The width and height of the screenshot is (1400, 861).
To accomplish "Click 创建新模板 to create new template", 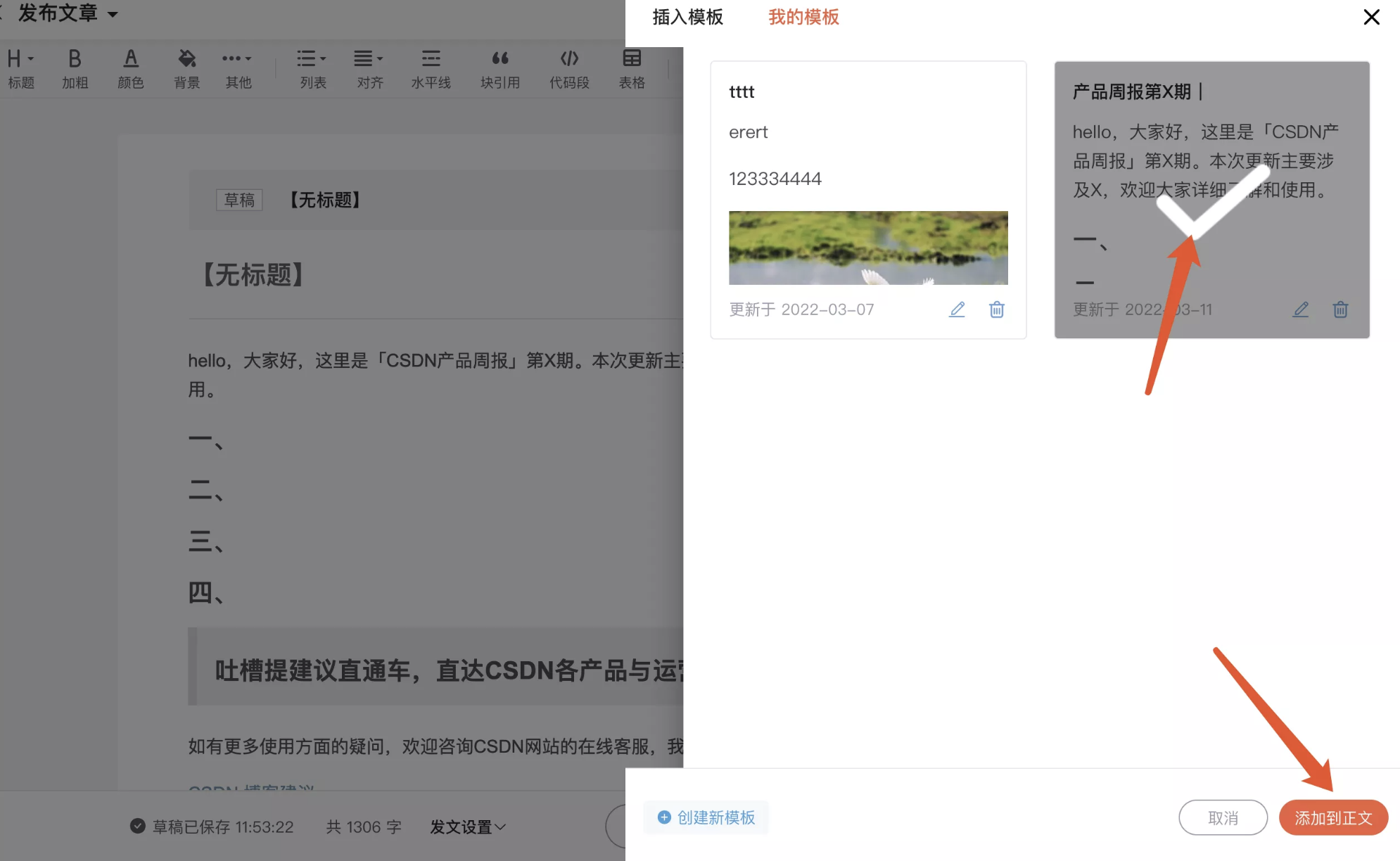I will point(706,817).
